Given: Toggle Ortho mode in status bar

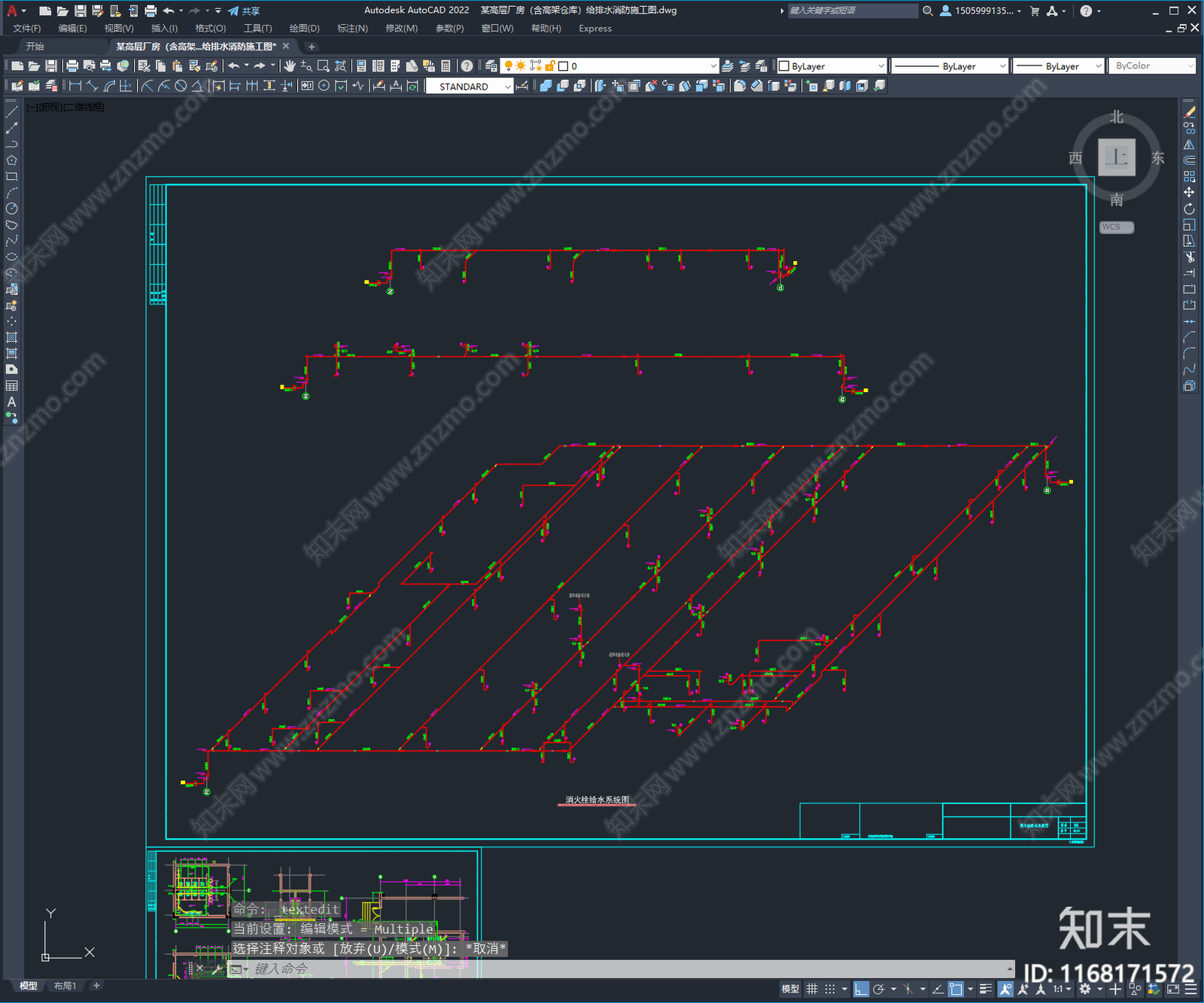Looking at the screenshot, I should [x=861, y=989].
